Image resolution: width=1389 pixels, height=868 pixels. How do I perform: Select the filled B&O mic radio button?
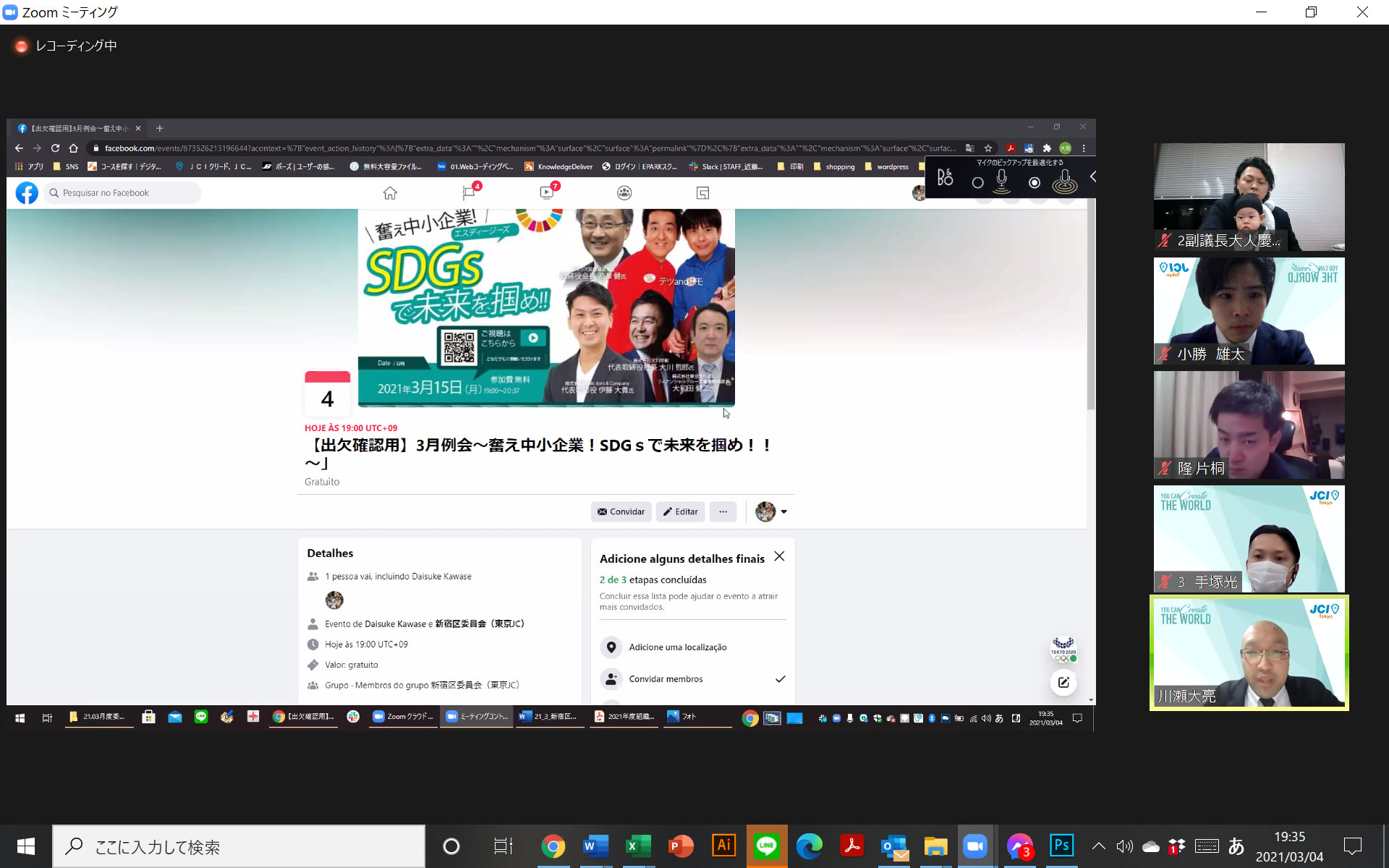(1035, 183)
